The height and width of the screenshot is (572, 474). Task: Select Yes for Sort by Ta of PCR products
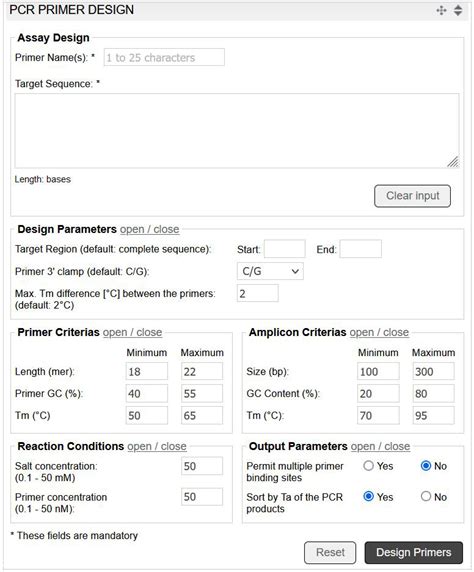click(369, 496)
